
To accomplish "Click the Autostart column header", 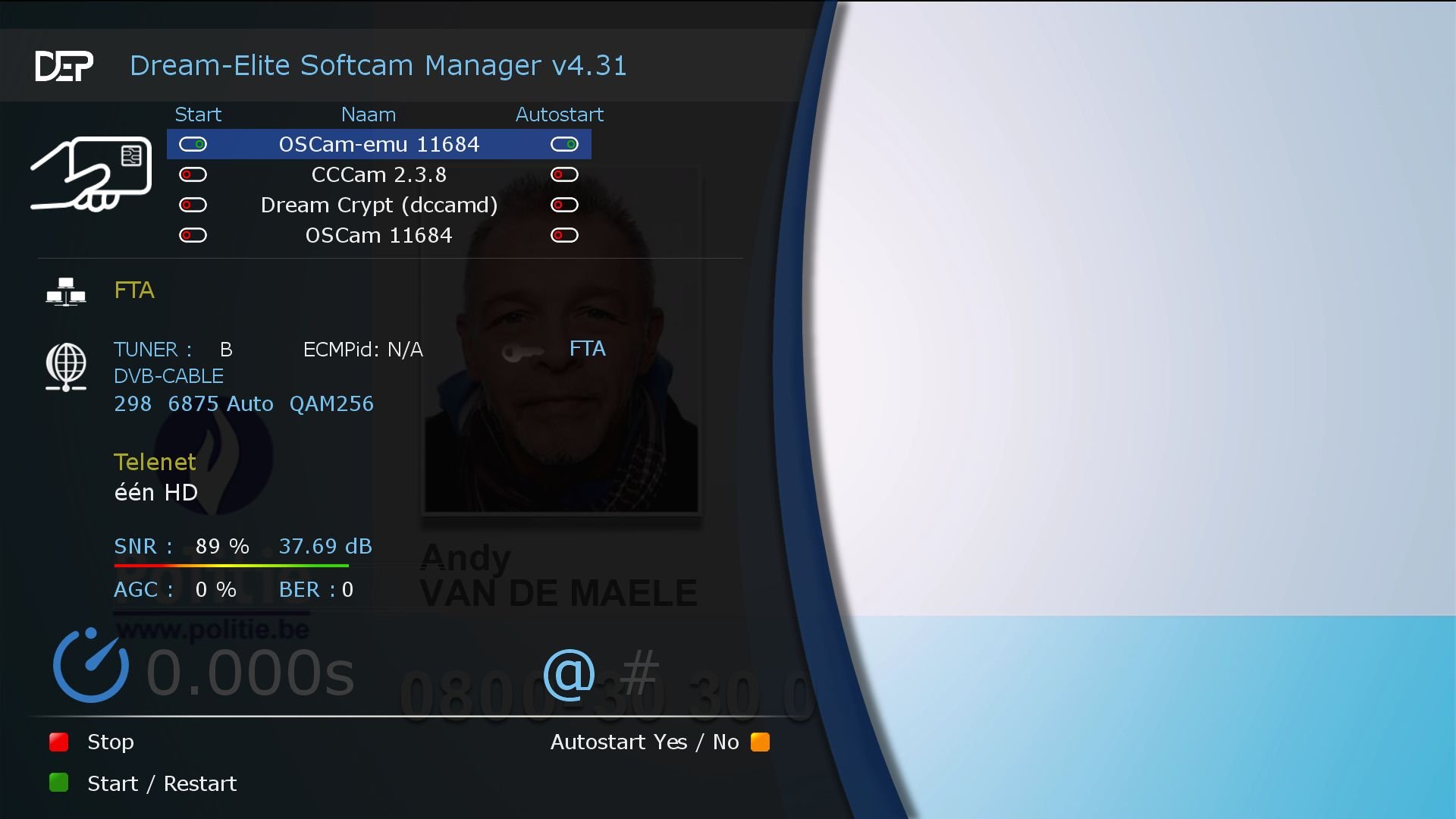I will coord(560,115).
